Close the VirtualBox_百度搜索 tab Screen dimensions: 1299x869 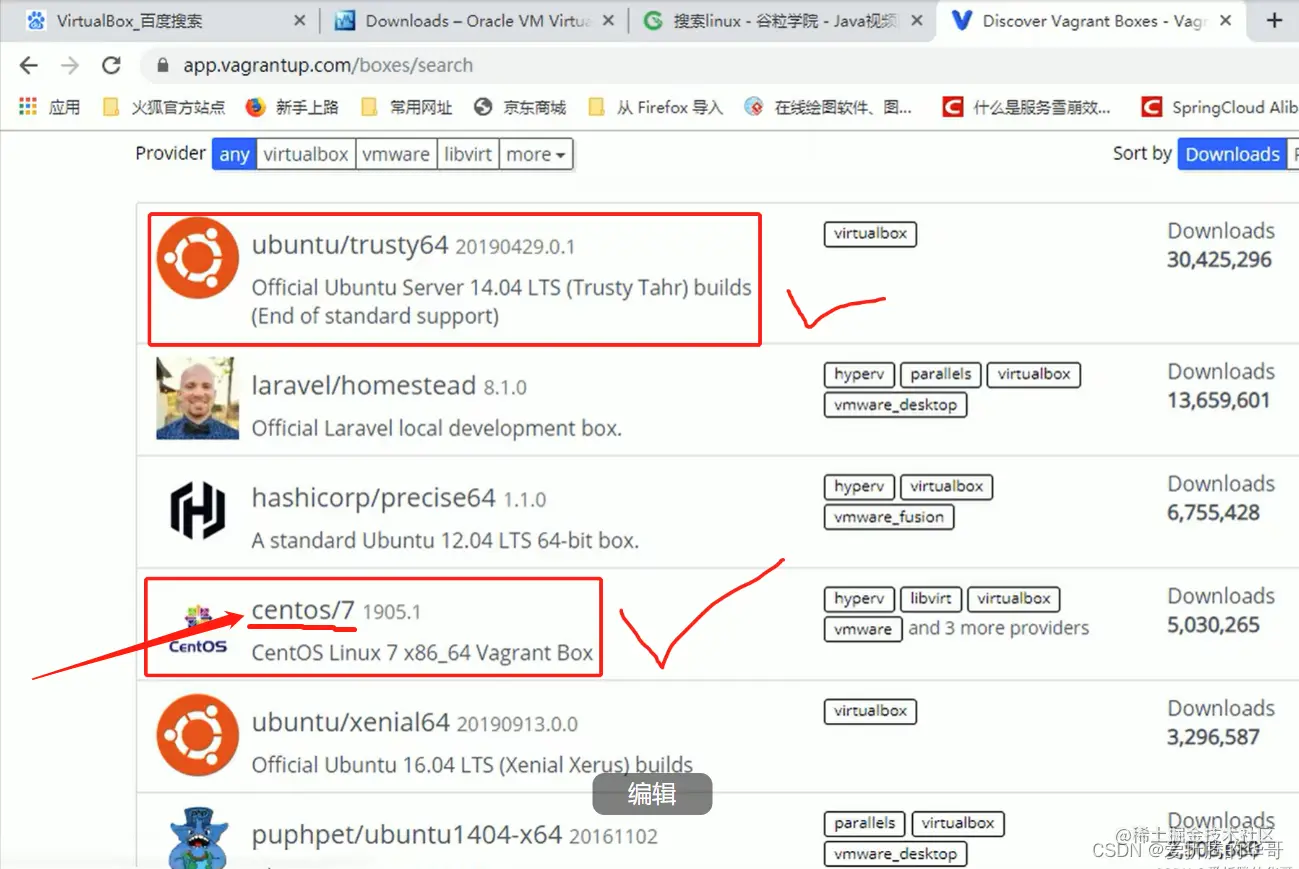tap(299, 21)
